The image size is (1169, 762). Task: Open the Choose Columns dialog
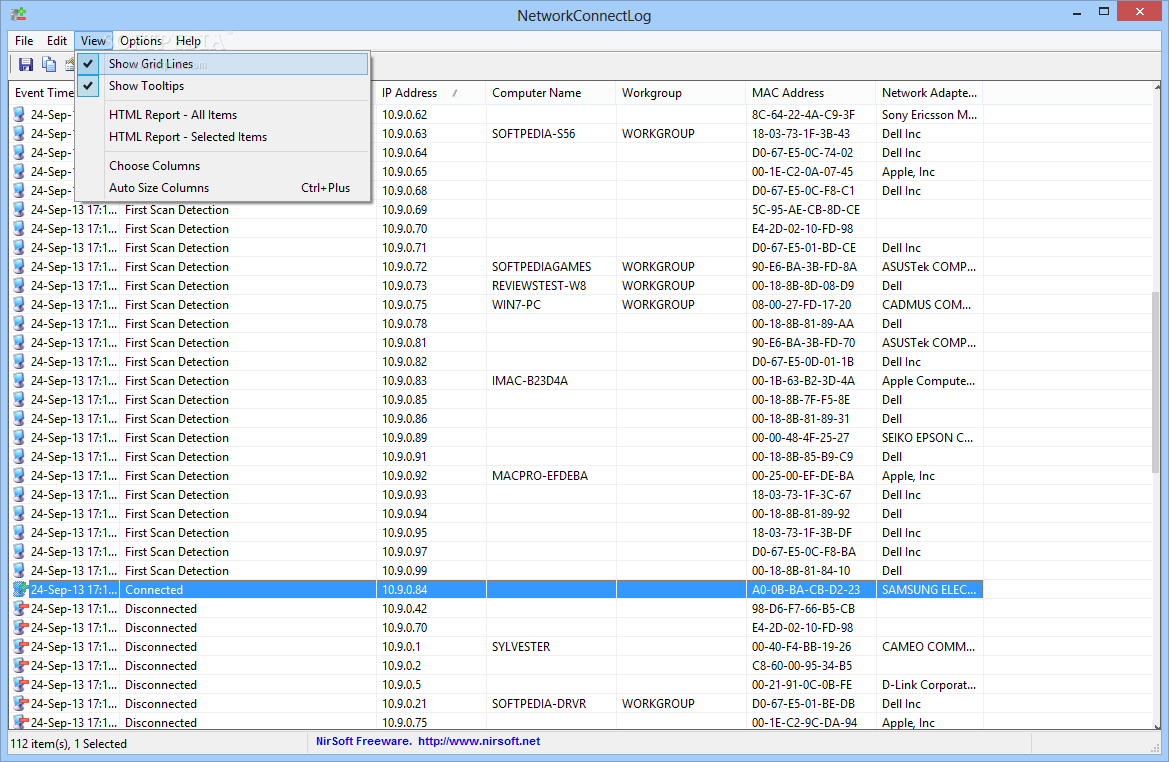click(223, 166)
